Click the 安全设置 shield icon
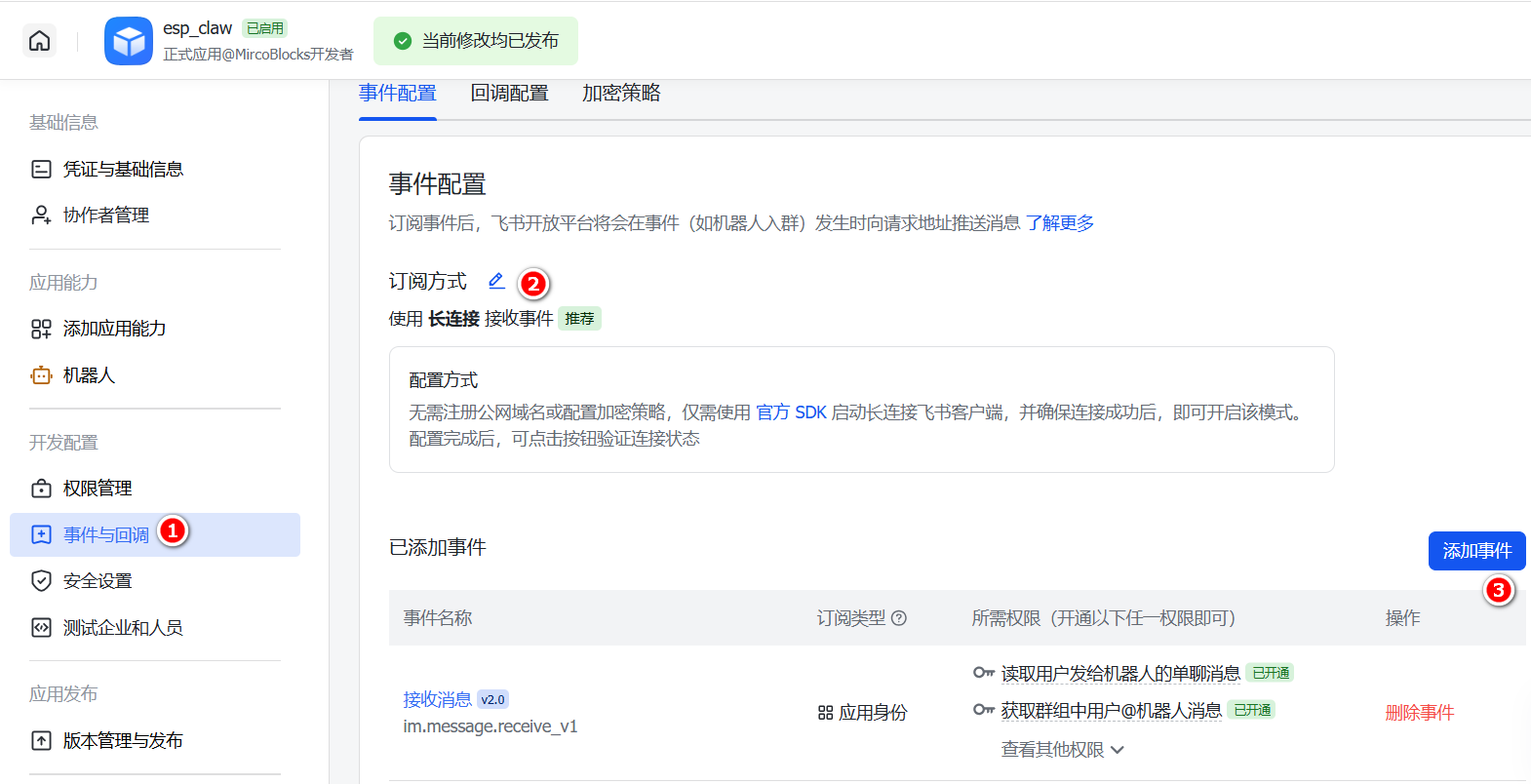This screenshot has height=784, width=1531. click(x=41, y=581)
